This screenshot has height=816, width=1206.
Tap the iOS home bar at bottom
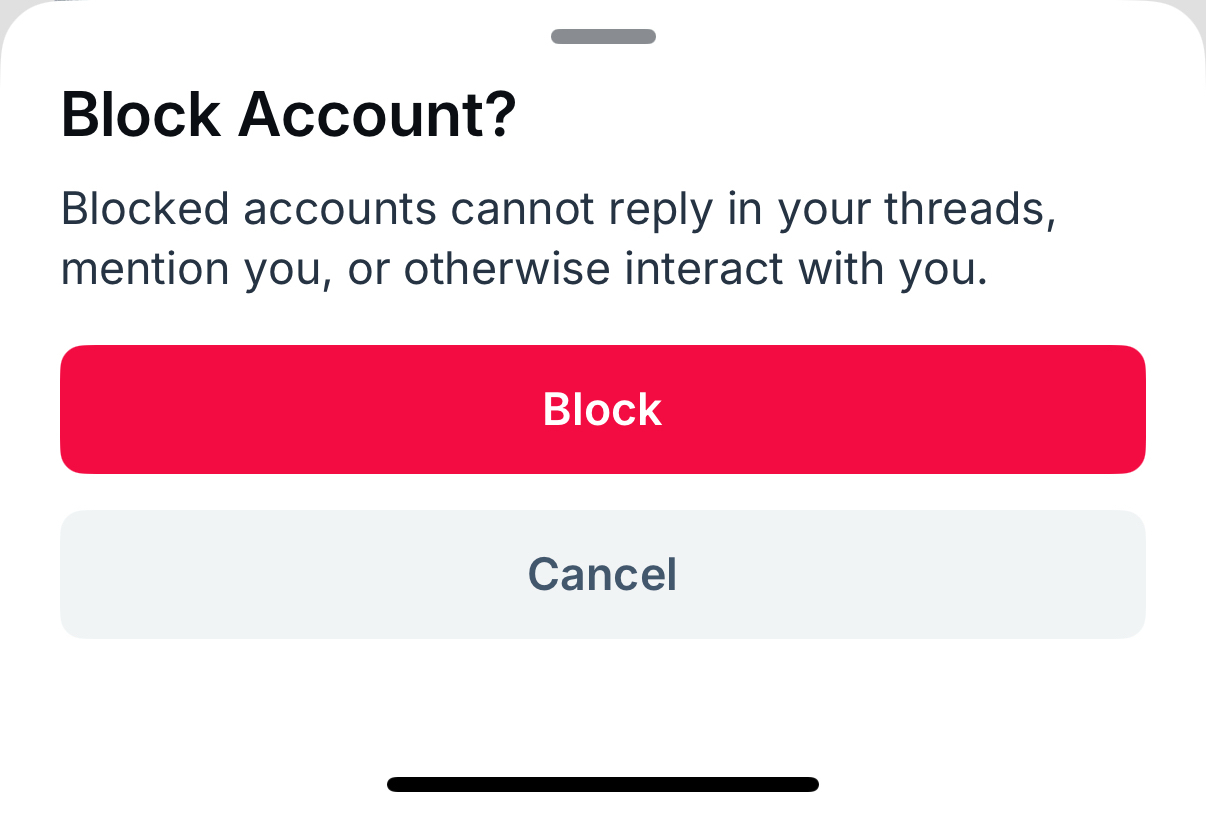602,784
